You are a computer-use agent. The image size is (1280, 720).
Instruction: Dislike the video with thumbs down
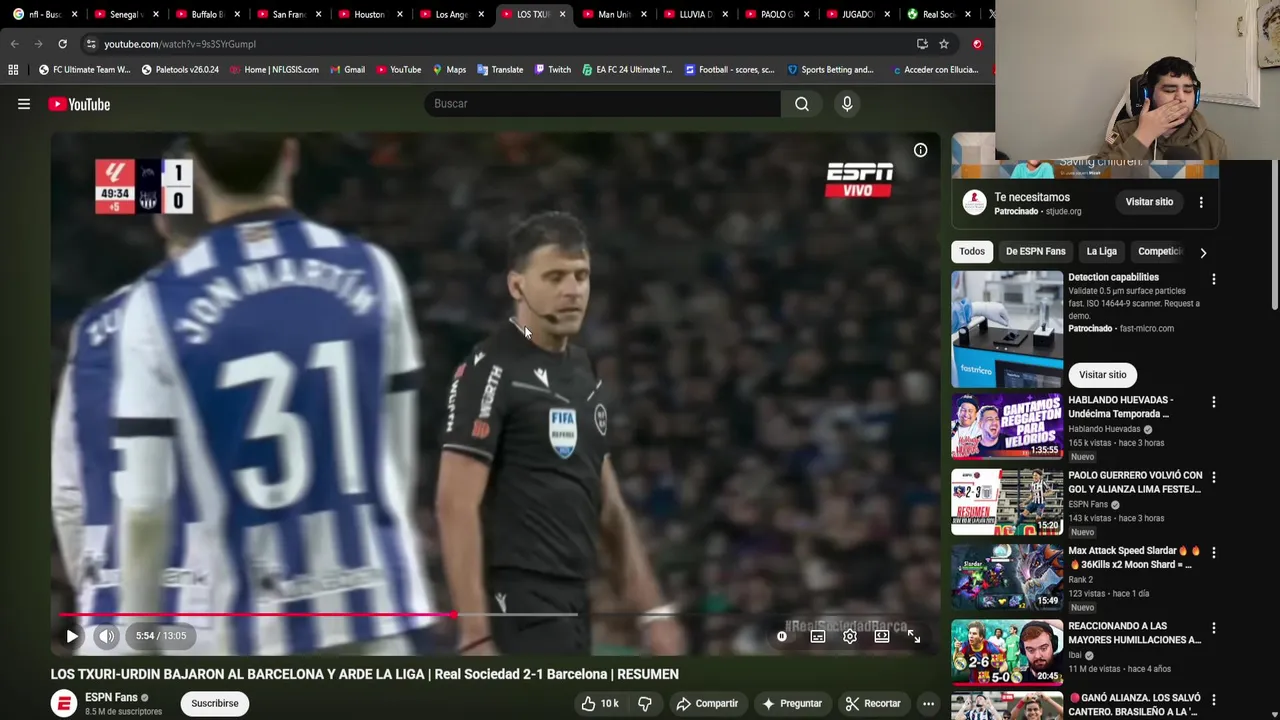[645, 704]
